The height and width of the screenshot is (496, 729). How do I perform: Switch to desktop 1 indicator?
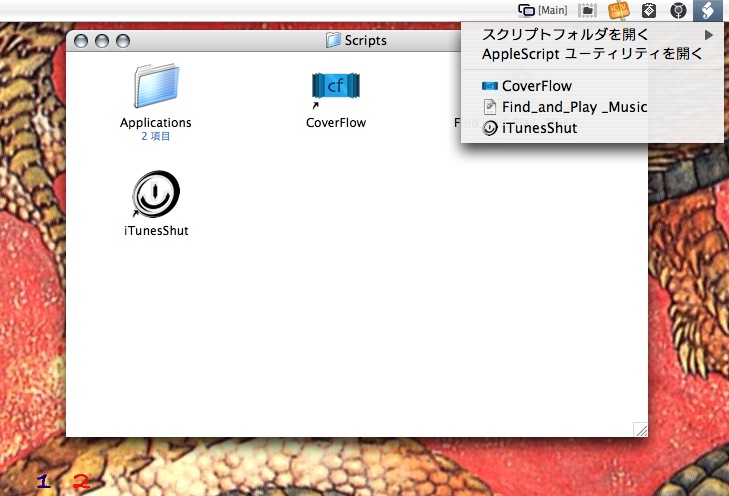coord(44,481)
